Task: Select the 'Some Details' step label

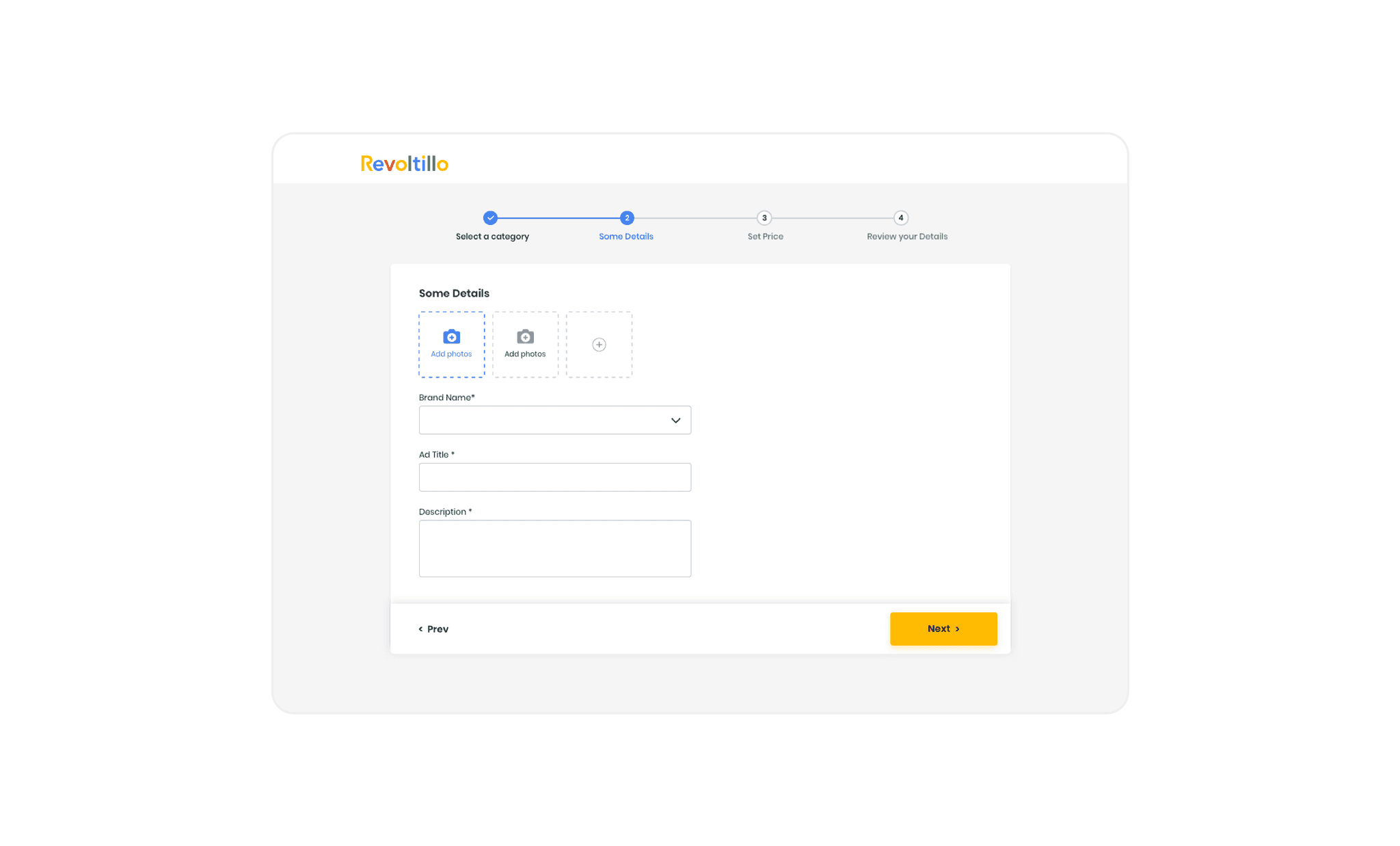Action: click(x=625, y=237)
